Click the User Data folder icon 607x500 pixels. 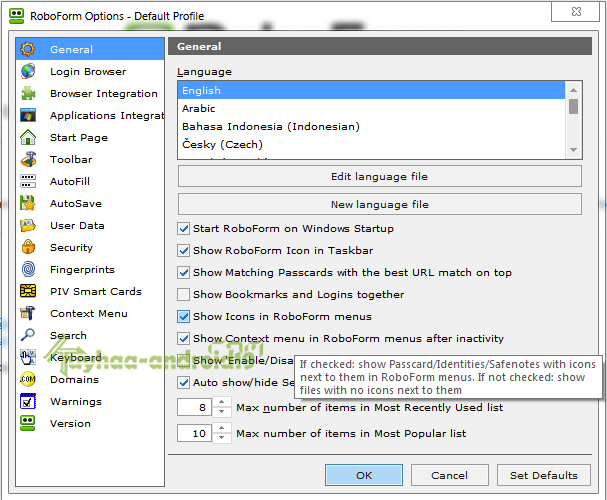(28, 225)
